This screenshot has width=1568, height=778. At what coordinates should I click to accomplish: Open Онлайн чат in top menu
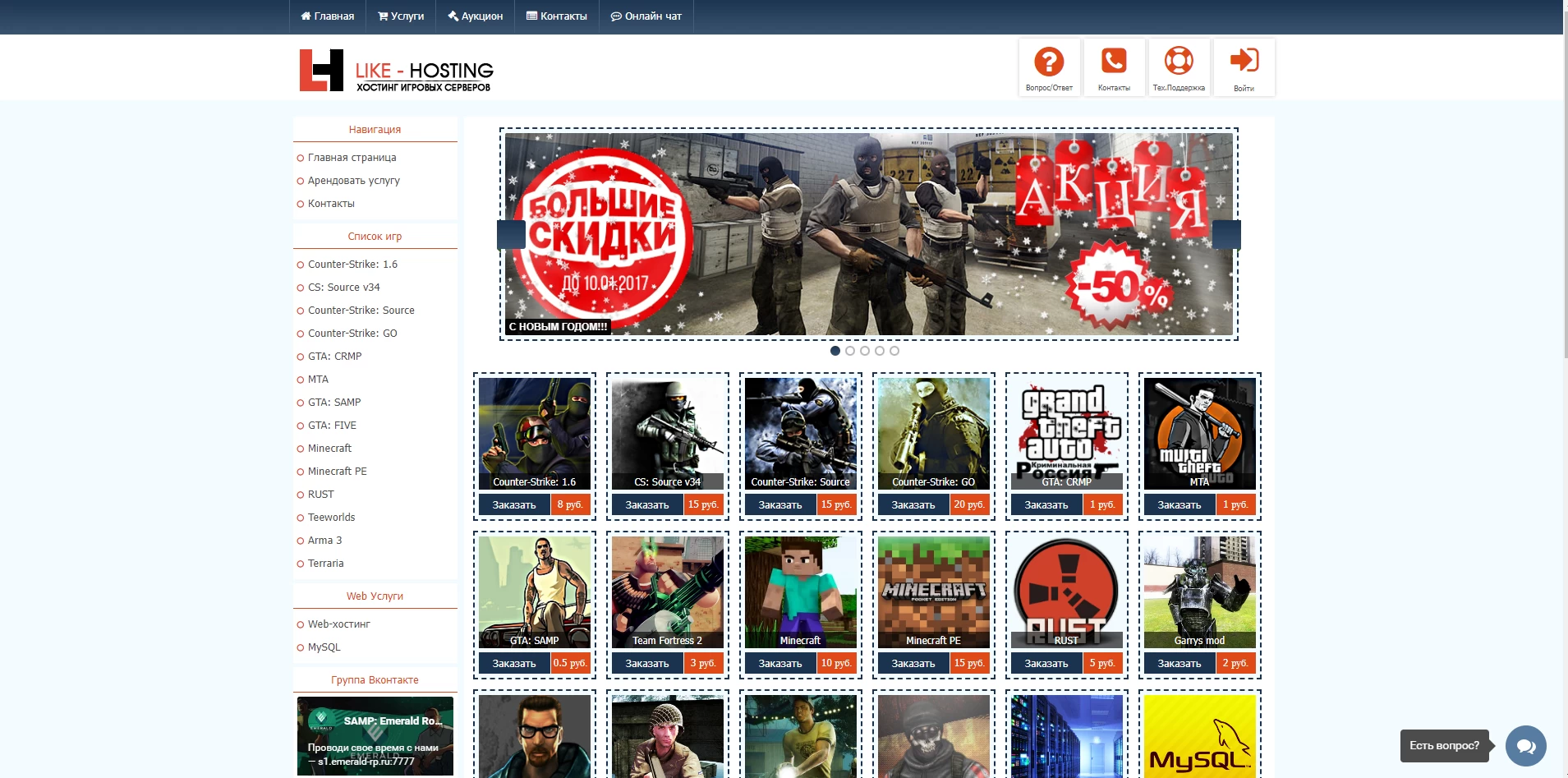[646, 16]
